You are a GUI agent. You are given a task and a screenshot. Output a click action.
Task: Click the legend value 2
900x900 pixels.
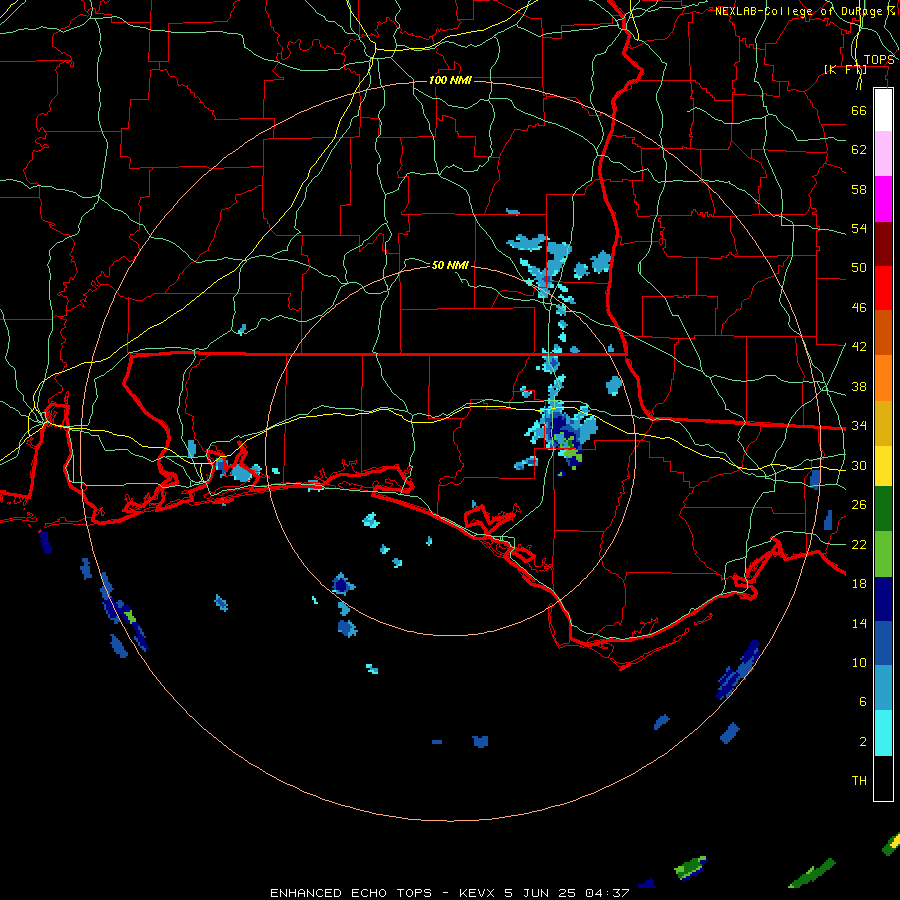point(862,742)
